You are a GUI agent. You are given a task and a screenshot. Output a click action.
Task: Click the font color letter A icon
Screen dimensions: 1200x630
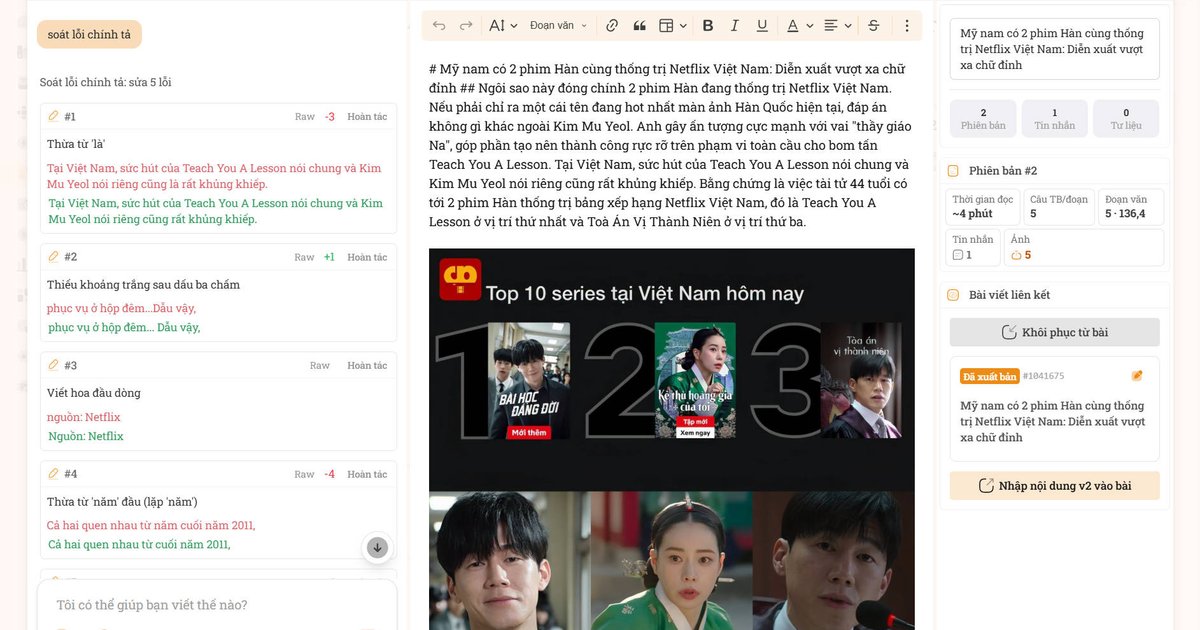coord(793,26)
